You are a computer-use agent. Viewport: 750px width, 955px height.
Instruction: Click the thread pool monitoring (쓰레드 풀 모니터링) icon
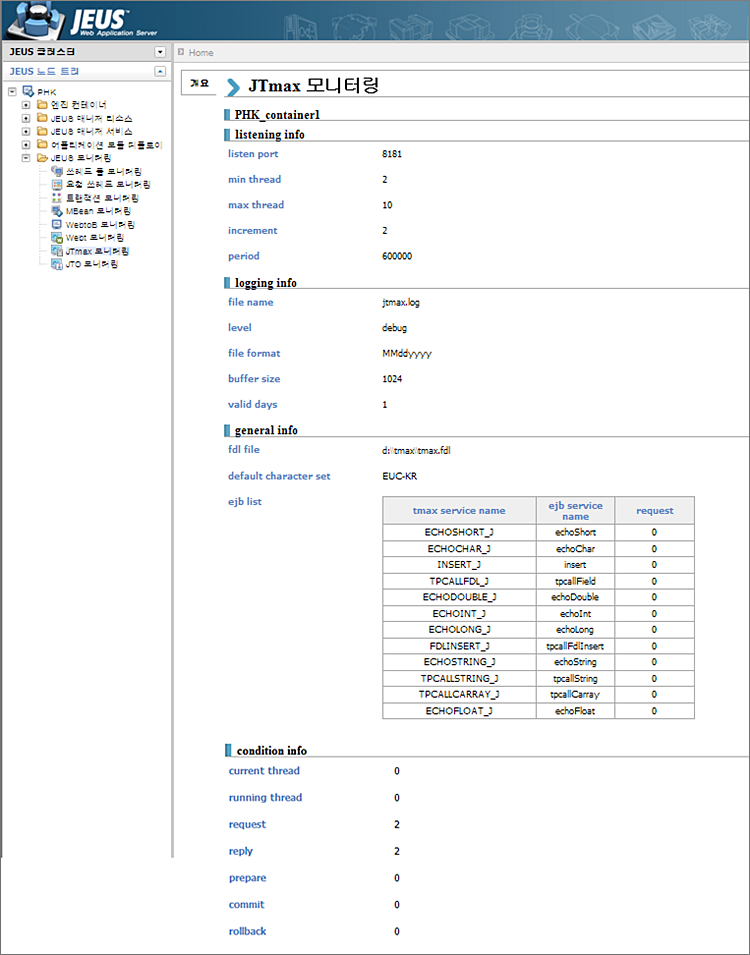click(x=56, y=171)
